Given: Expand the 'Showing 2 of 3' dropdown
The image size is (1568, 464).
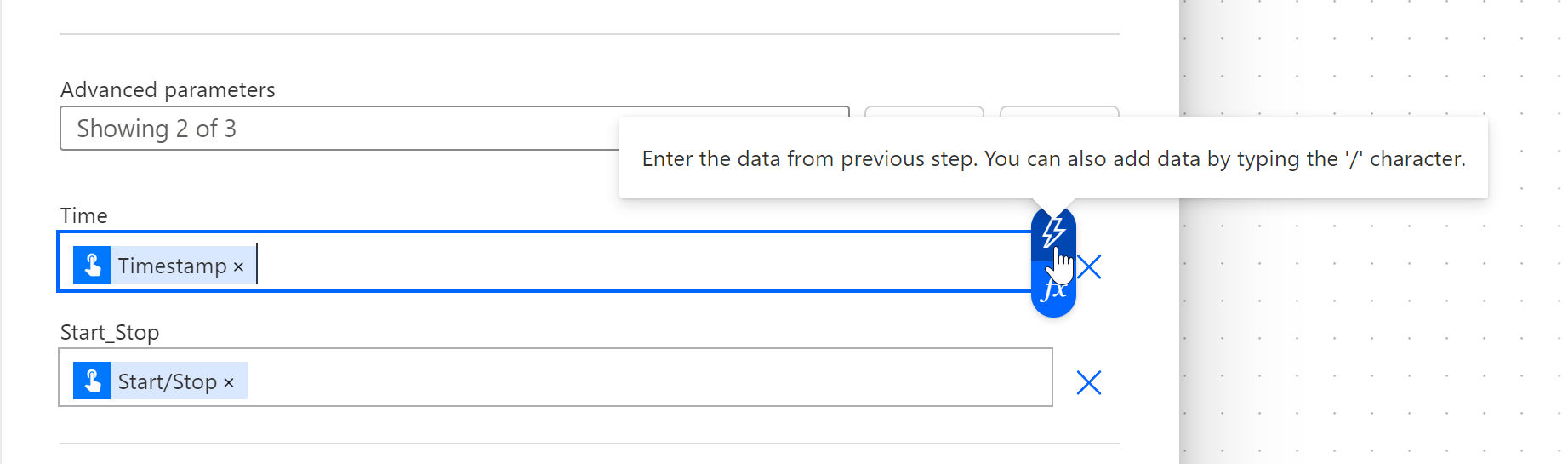Looking at the screenshot, I should pos(340,129).
